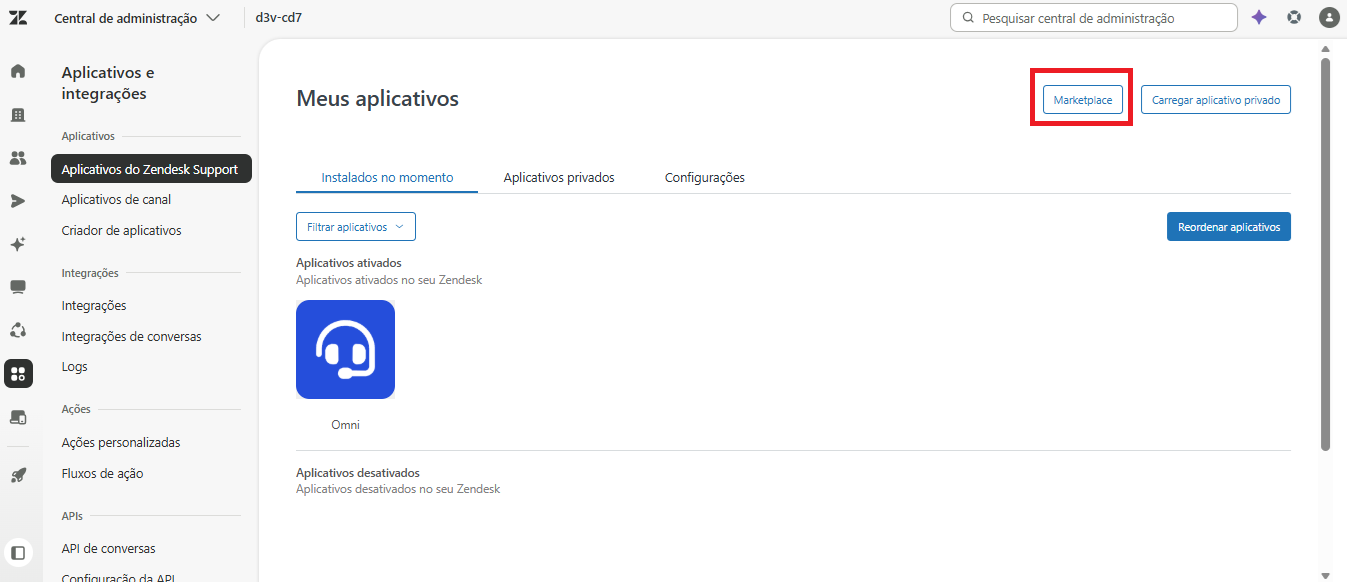Switch to the Instalados no momento tab
Image resolution: width=1347 pixels, height=582 pixels.
click(387, 177)
